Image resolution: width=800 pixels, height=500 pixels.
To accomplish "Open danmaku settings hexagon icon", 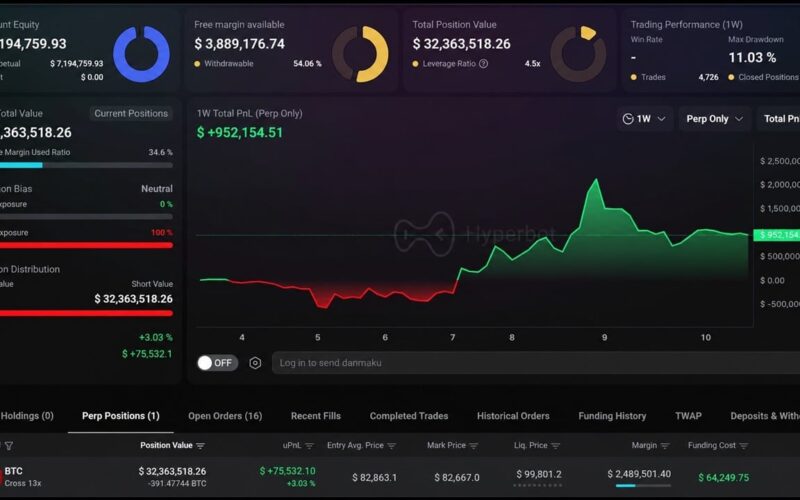I will click(255, 363).
